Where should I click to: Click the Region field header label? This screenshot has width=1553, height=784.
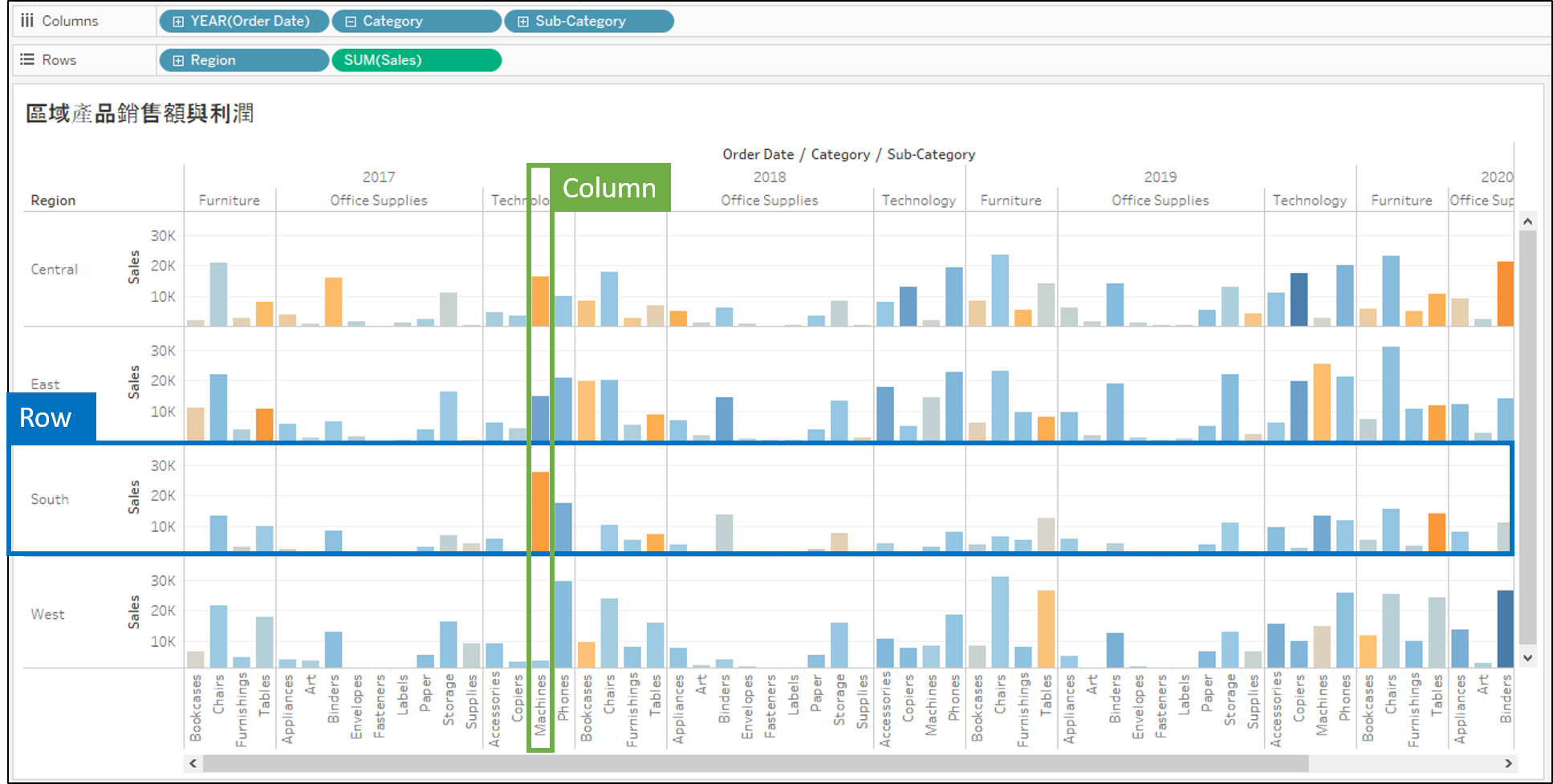tap(53, 201)
